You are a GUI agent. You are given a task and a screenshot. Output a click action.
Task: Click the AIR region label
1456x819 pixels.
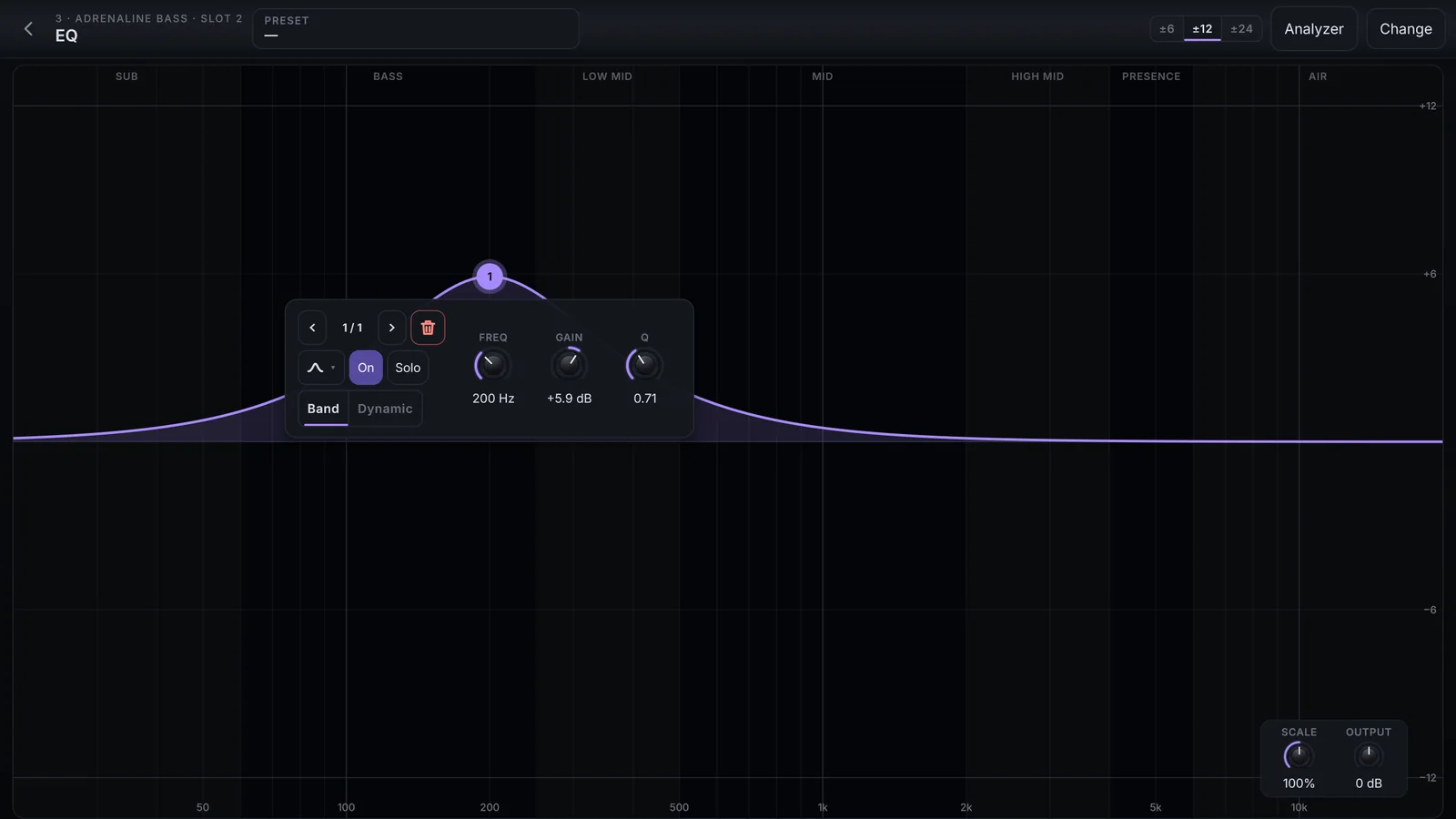coord(1318,76)
